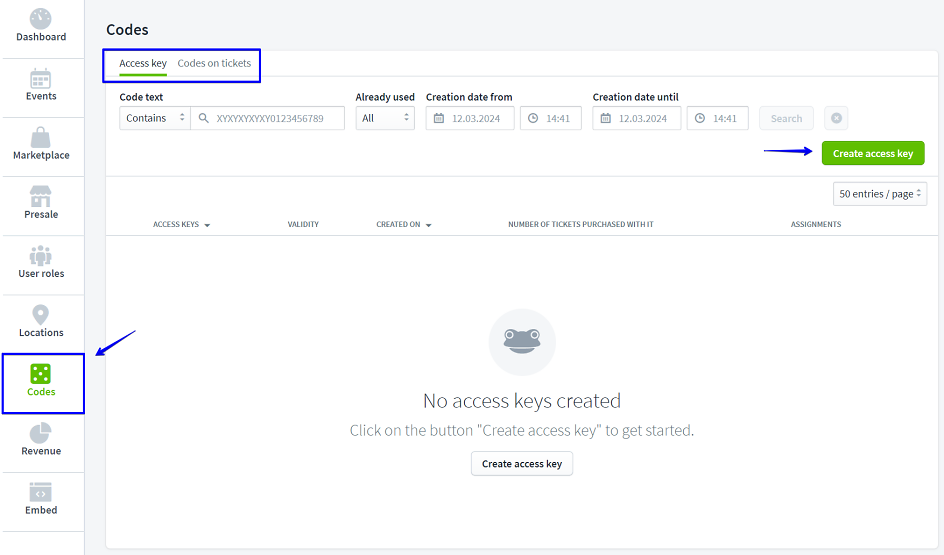Open the Embed code icon
Screen dimensions: 944x555
pyautogui.click(x=41, y=491)
